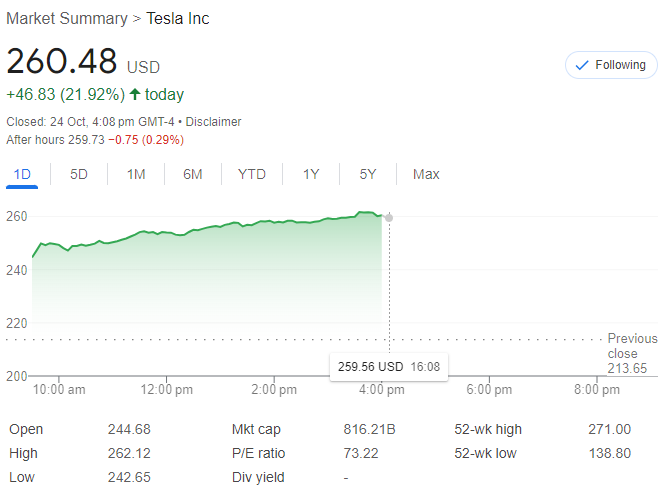Click the 52-wk high value 271.00
Screen dimensions: 665x495
click(609, 429)
